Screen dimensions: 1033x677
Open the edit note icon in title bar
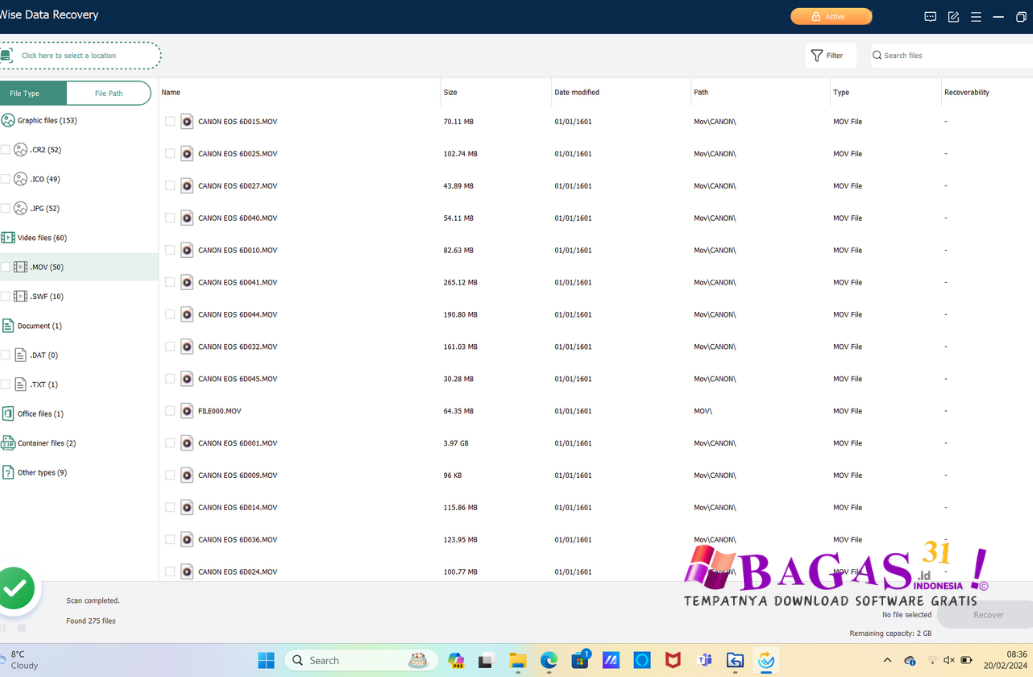(x=953, y=17)
